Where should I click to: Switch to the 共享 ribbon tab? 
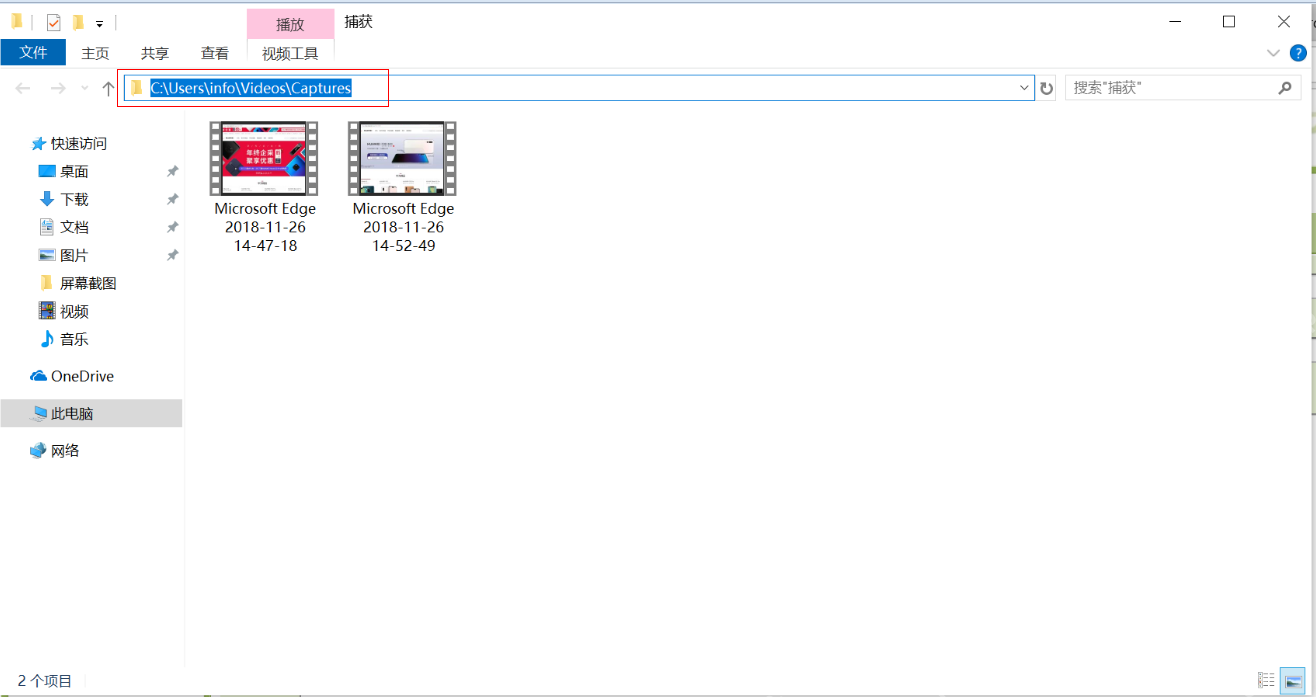tap(155, 53)
